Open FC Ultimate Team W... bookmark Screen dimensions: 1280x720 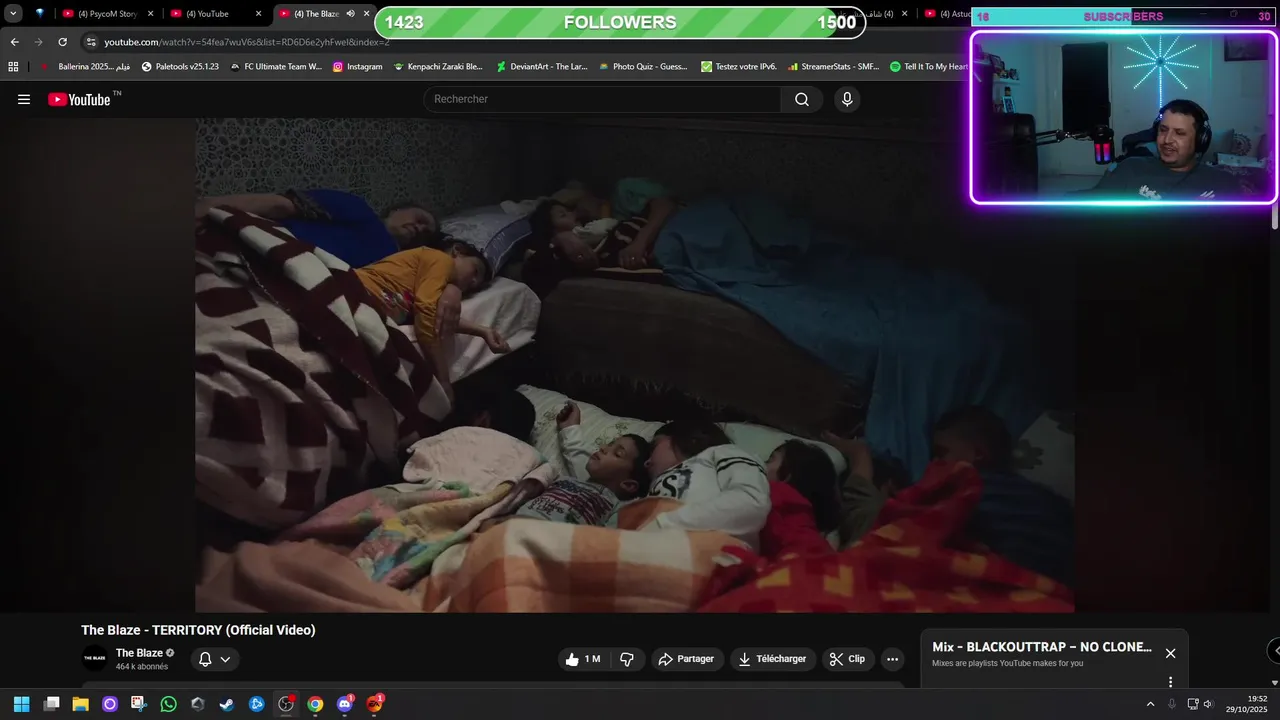point(276,67)
